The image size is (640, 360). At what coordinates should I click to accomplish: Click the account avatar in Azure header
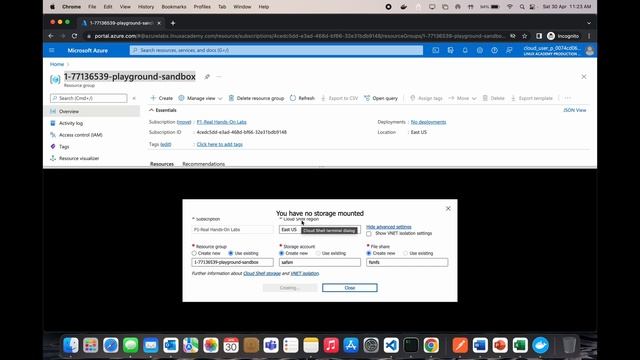(589, 51)
